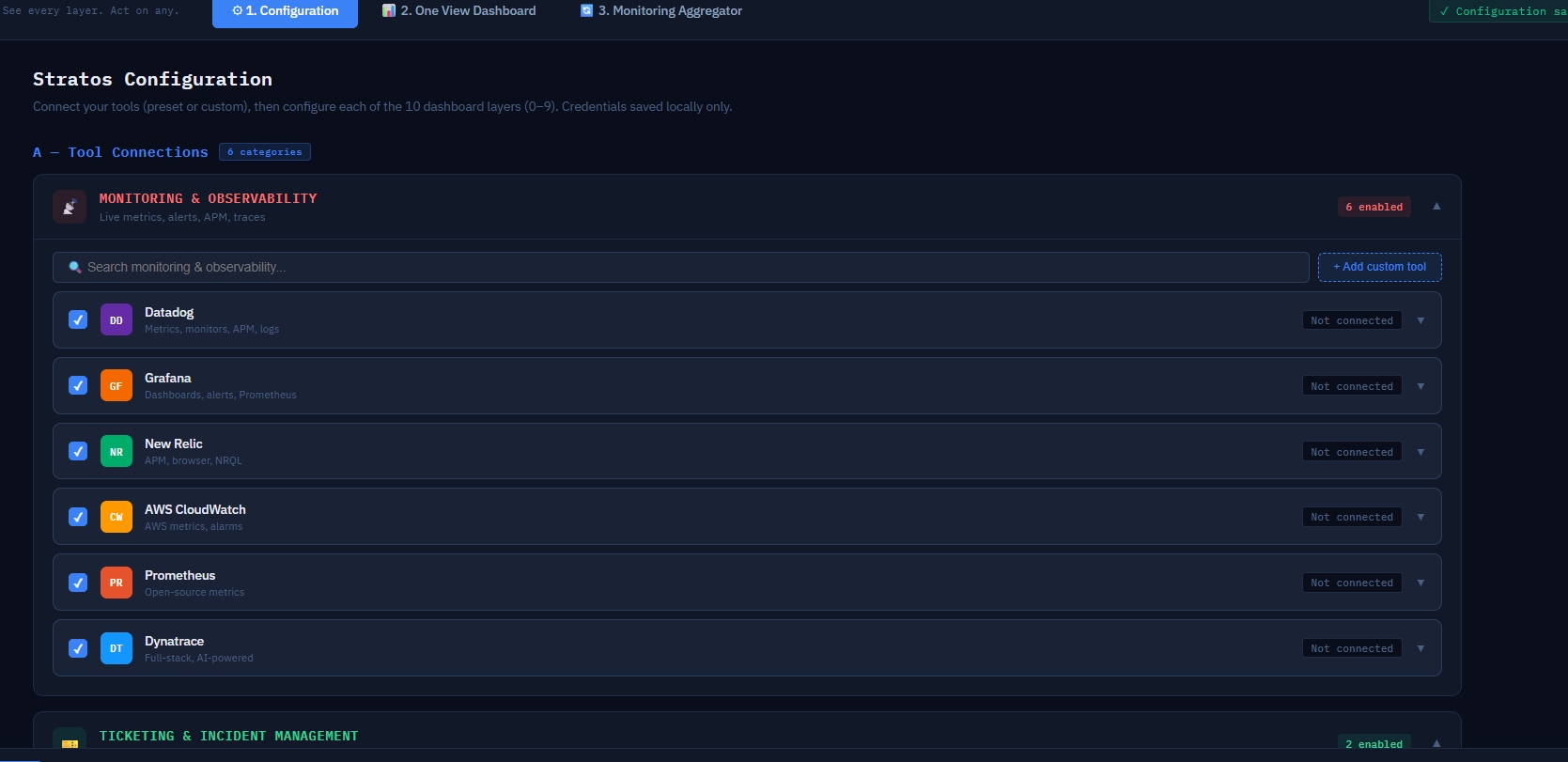The image size is (1568, 762).
Task: Expand the New Relic row arrow
Action: pos(1421,452)
